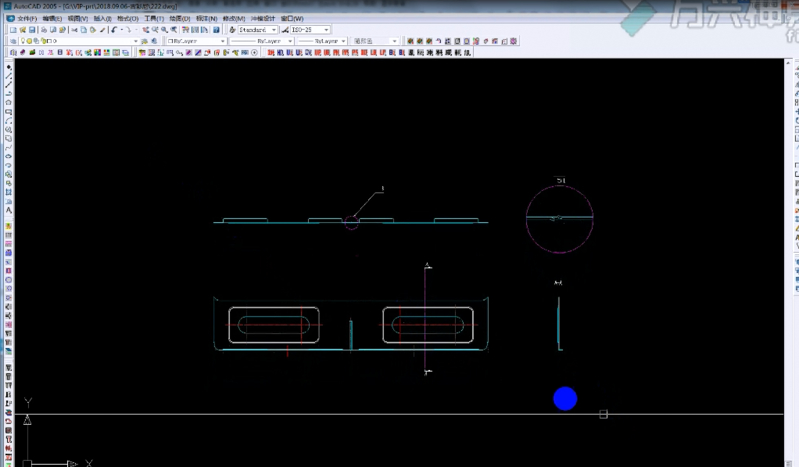Open the 文件(F) menu
This screenshot has height=467, width=799.
click(27, 19)
